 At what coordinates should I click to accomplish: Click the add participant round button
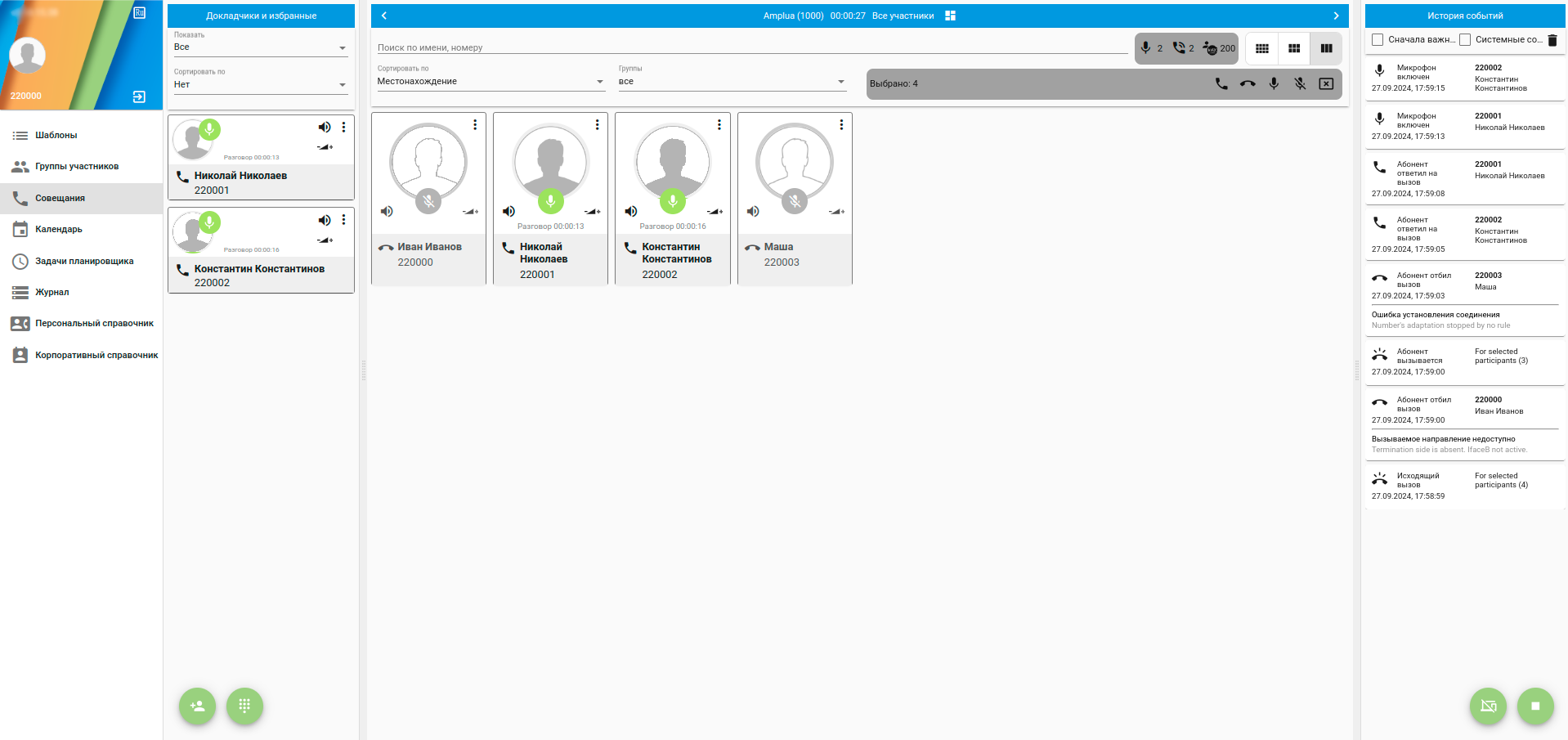click(197, 706)
